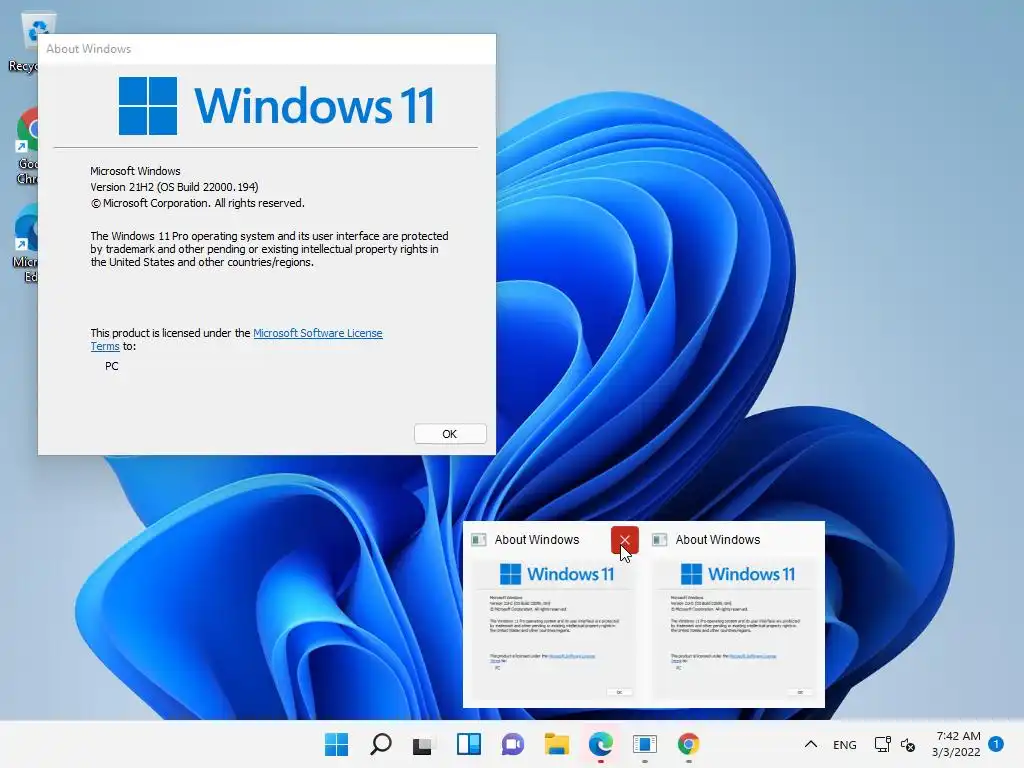Viewport: 1024px width, 768px height.
Task: Click the About Windows title bar
Action: pos(266,49)
